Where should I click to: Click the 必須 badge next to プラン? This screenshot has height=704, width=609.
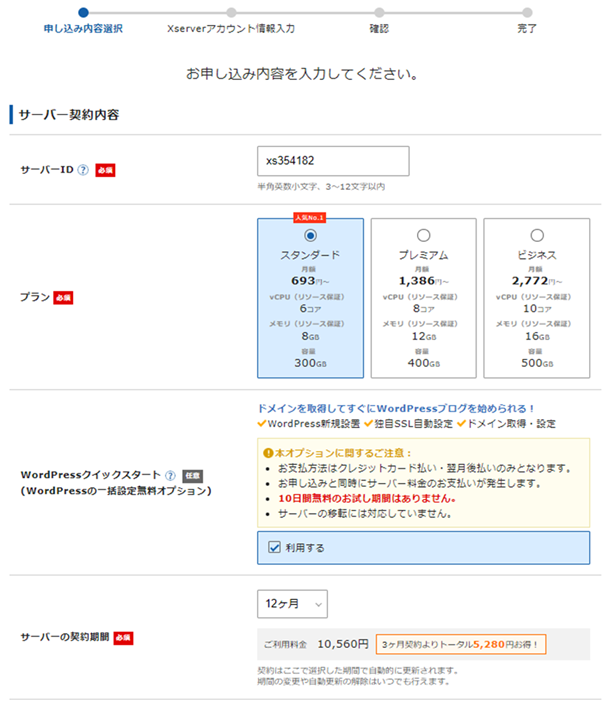(64, 298)
